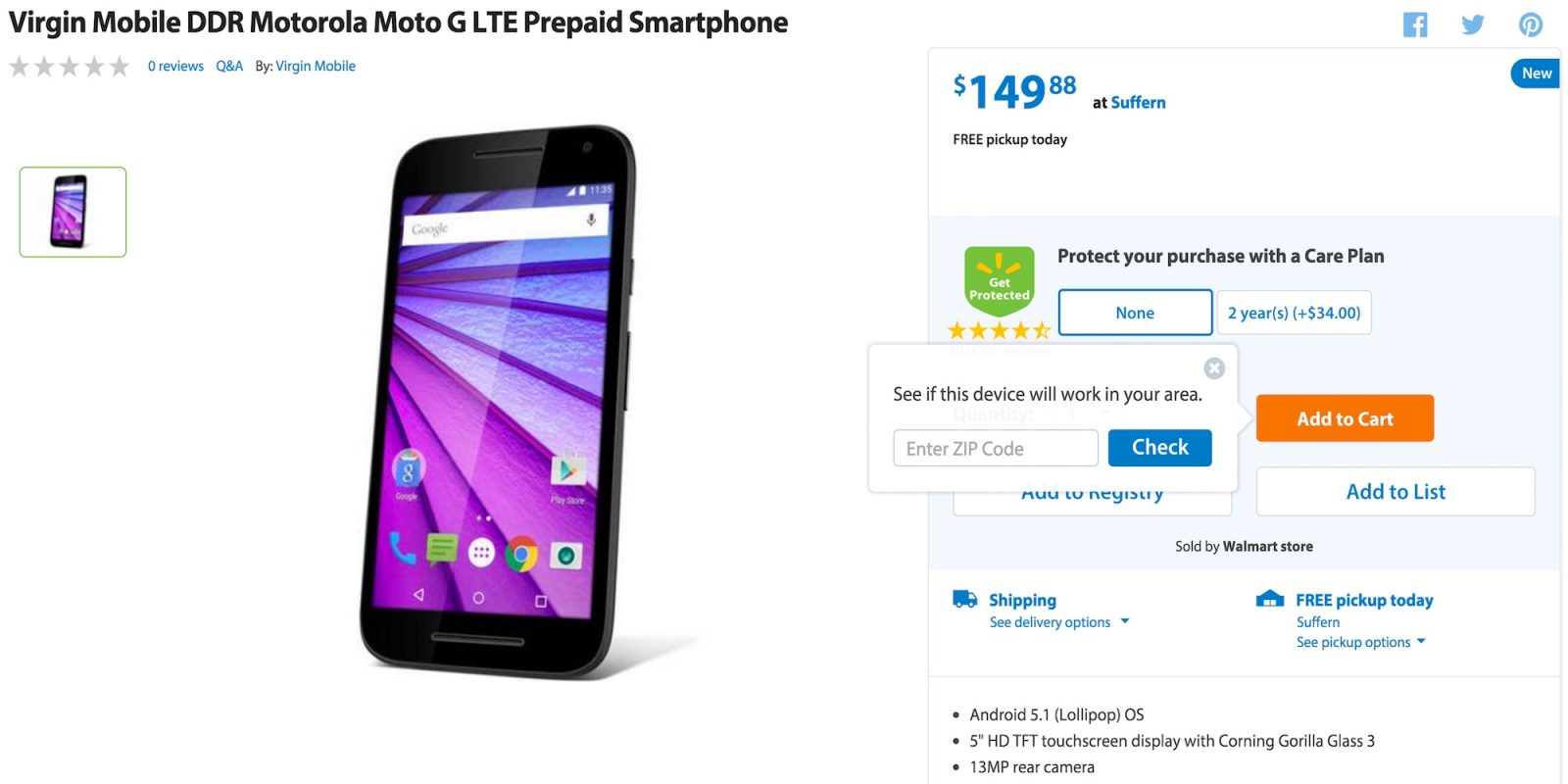Expand See delivery options dropdown
This screenshot has width=1568, height=784.
[1059, 622]
